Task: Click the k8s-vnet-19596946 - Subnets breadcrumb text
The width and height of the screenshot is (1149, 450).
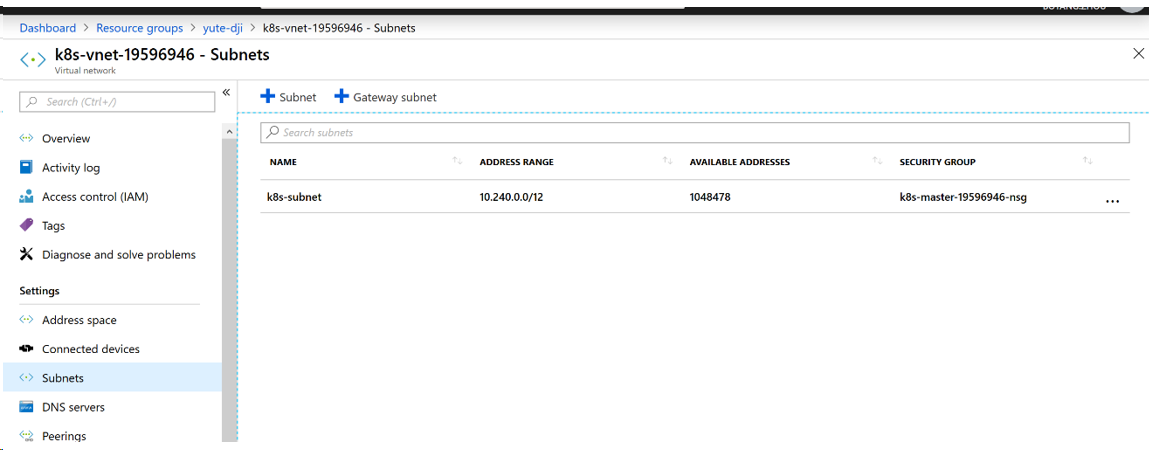Action: (x=339, y=28)
